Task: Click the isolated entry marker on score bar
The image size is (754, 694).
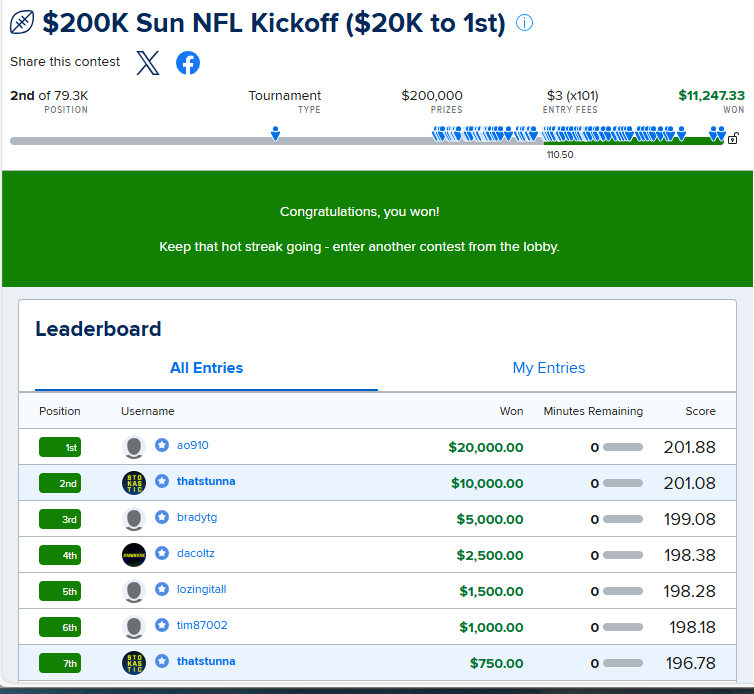Action: 275,133
